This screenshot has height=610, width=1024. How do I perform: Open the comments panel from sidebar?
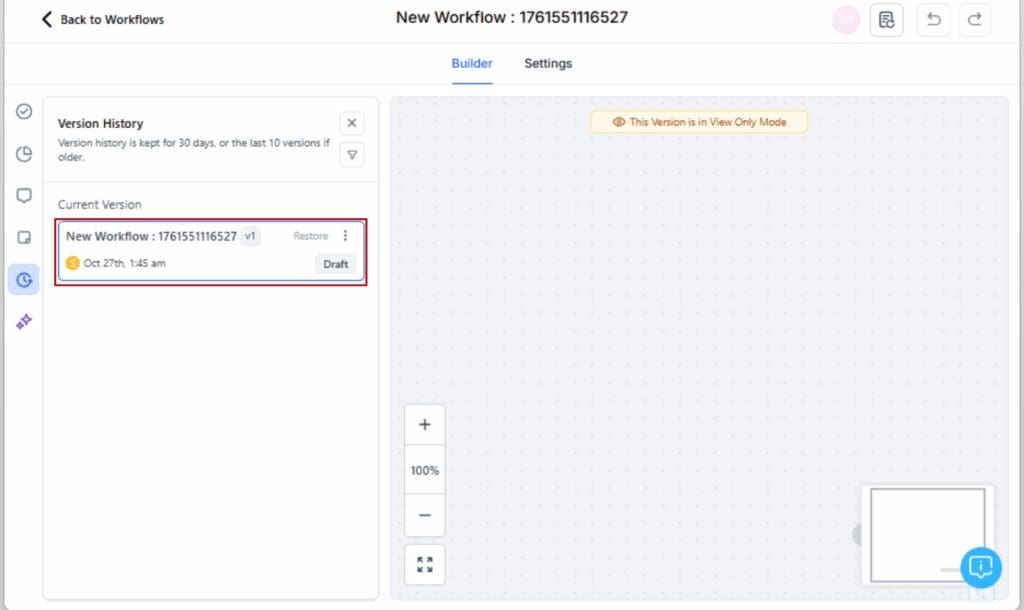point(23,195)
